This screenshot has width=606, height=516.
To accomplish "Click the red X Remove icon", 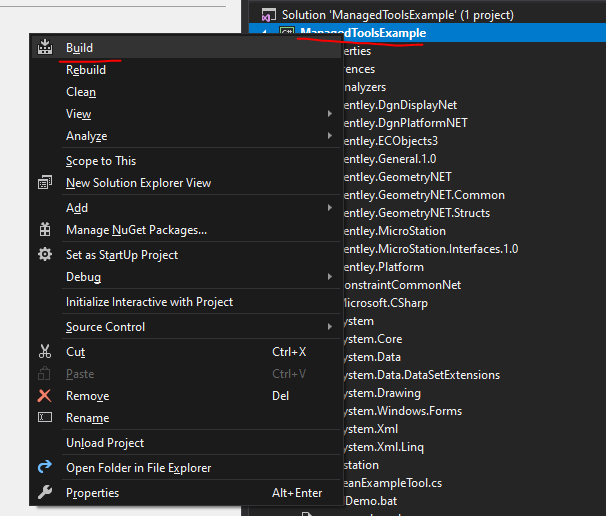I will [44, 395].
